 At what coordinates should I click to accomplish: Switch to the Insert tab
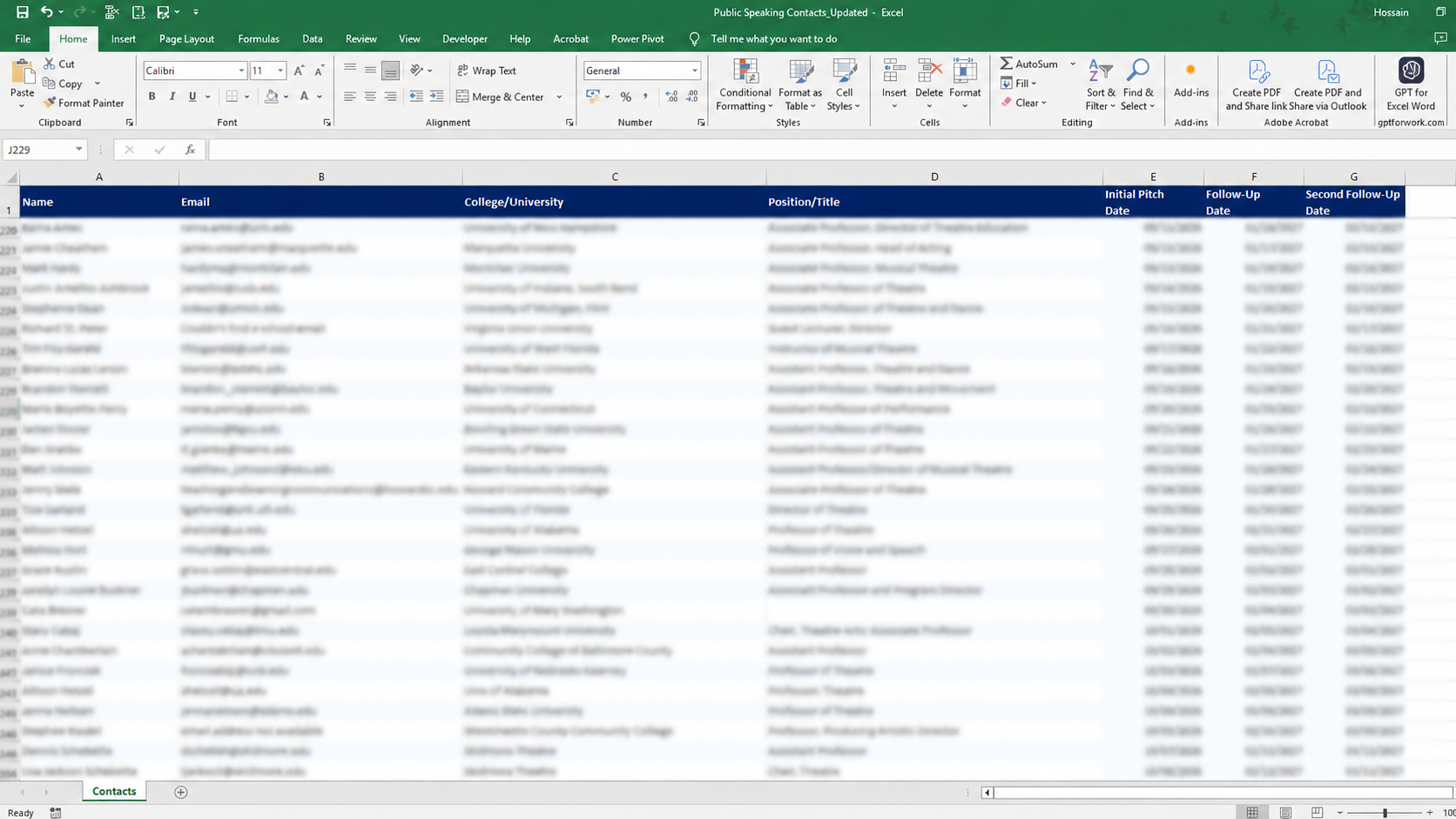123,38
